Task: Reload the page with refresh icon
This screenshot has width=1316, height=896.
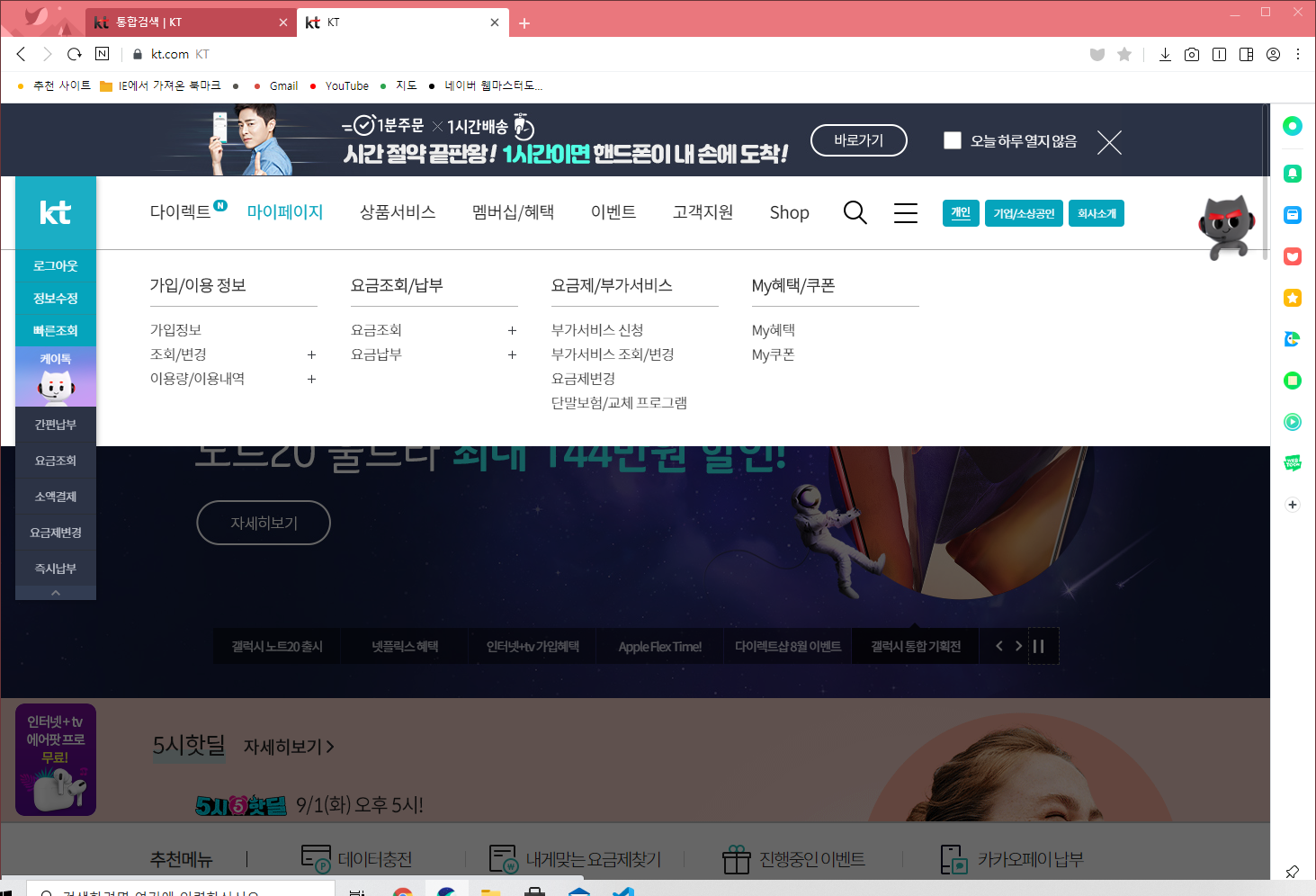Action: (x=75, y=54)
